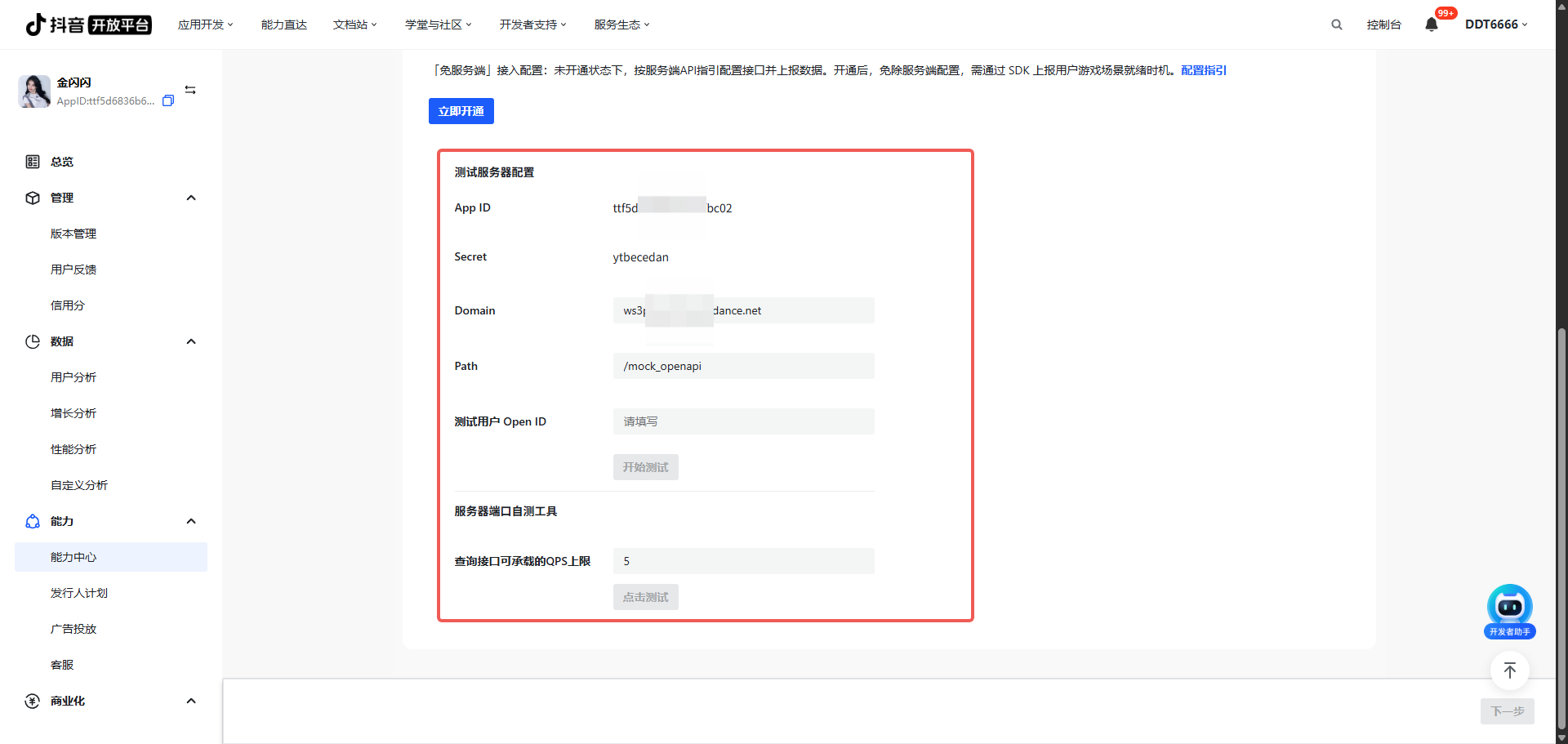Open 能力直达 in the top navigation
This screenshot has width=1568, height=744.
click(283, 25)
